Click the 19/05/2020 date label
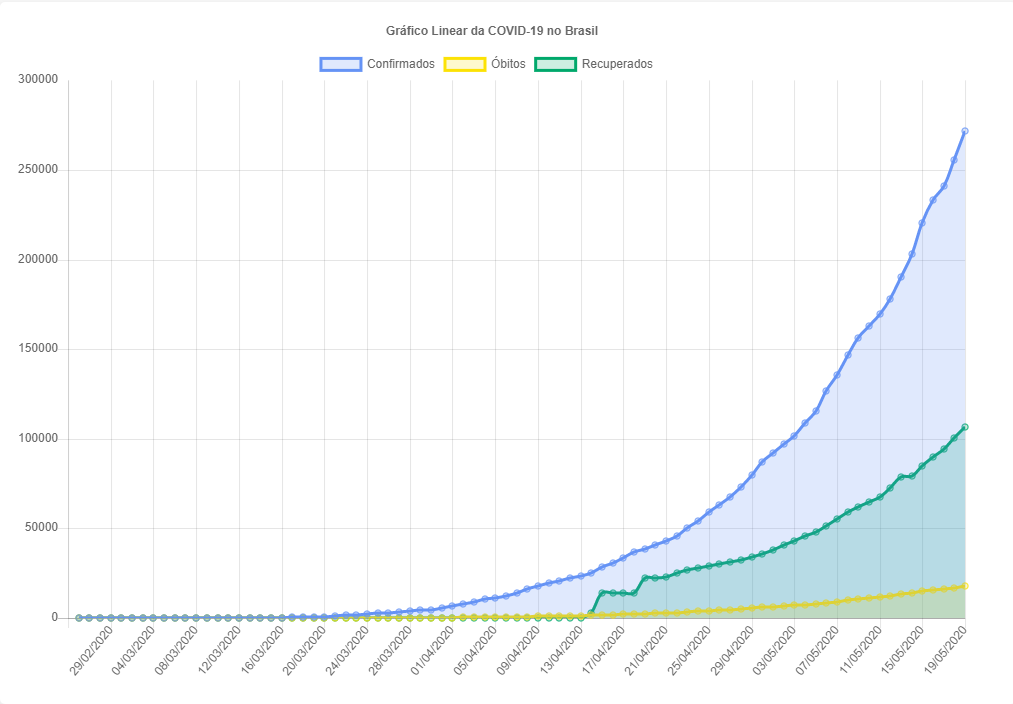 (945, 650)
